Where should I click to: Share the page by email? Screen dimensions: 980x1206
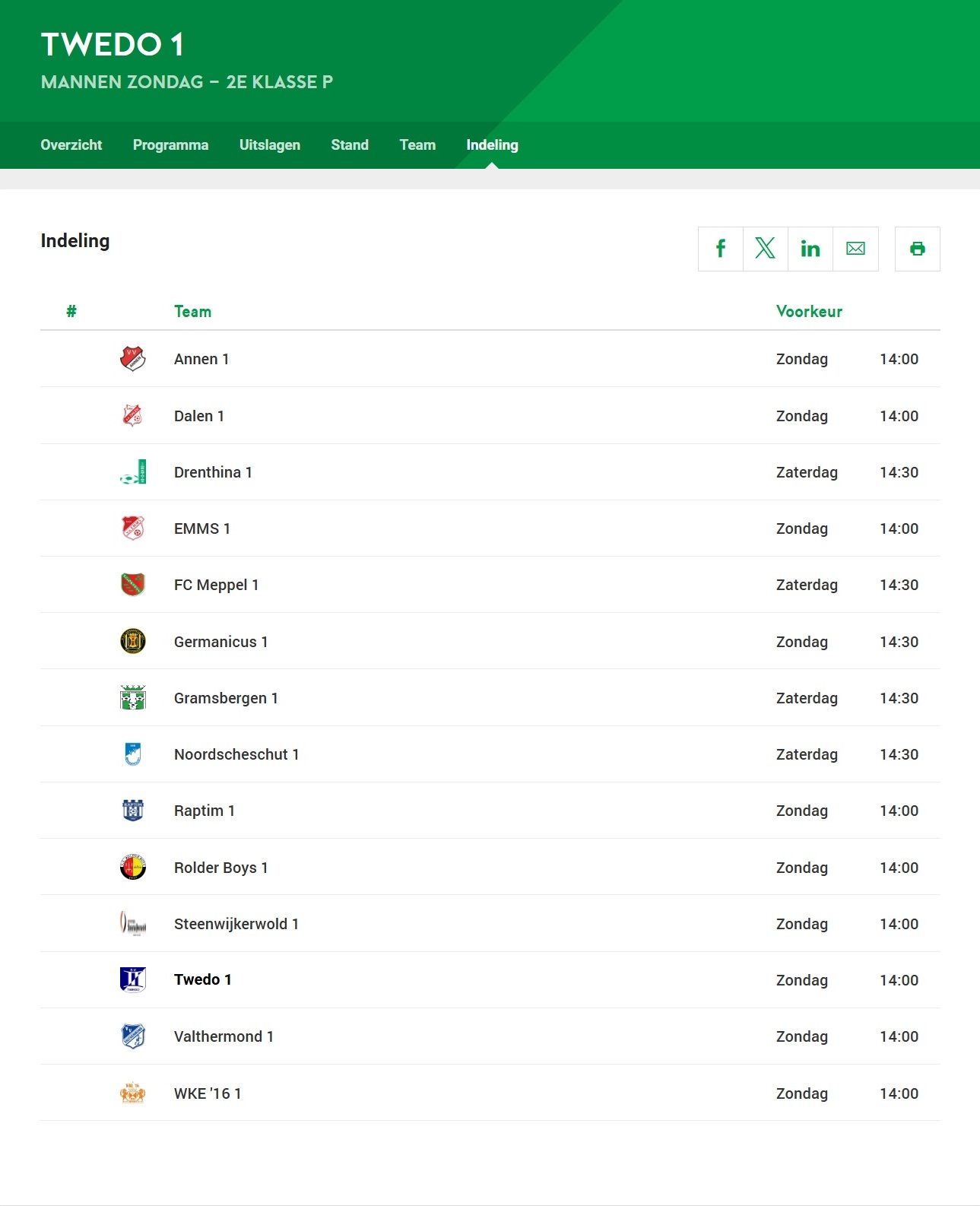(856, 249)
